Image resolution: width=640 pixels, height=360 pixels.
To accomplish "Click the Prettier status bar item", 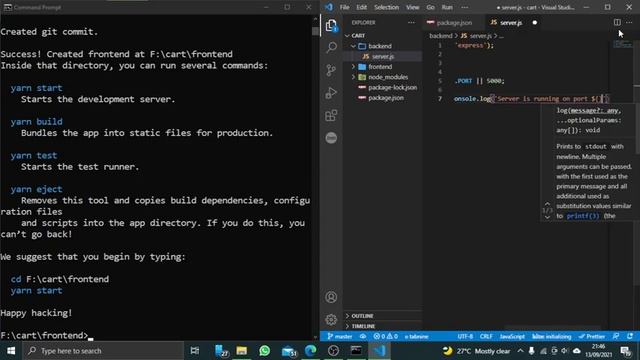I will click(591, 336).
